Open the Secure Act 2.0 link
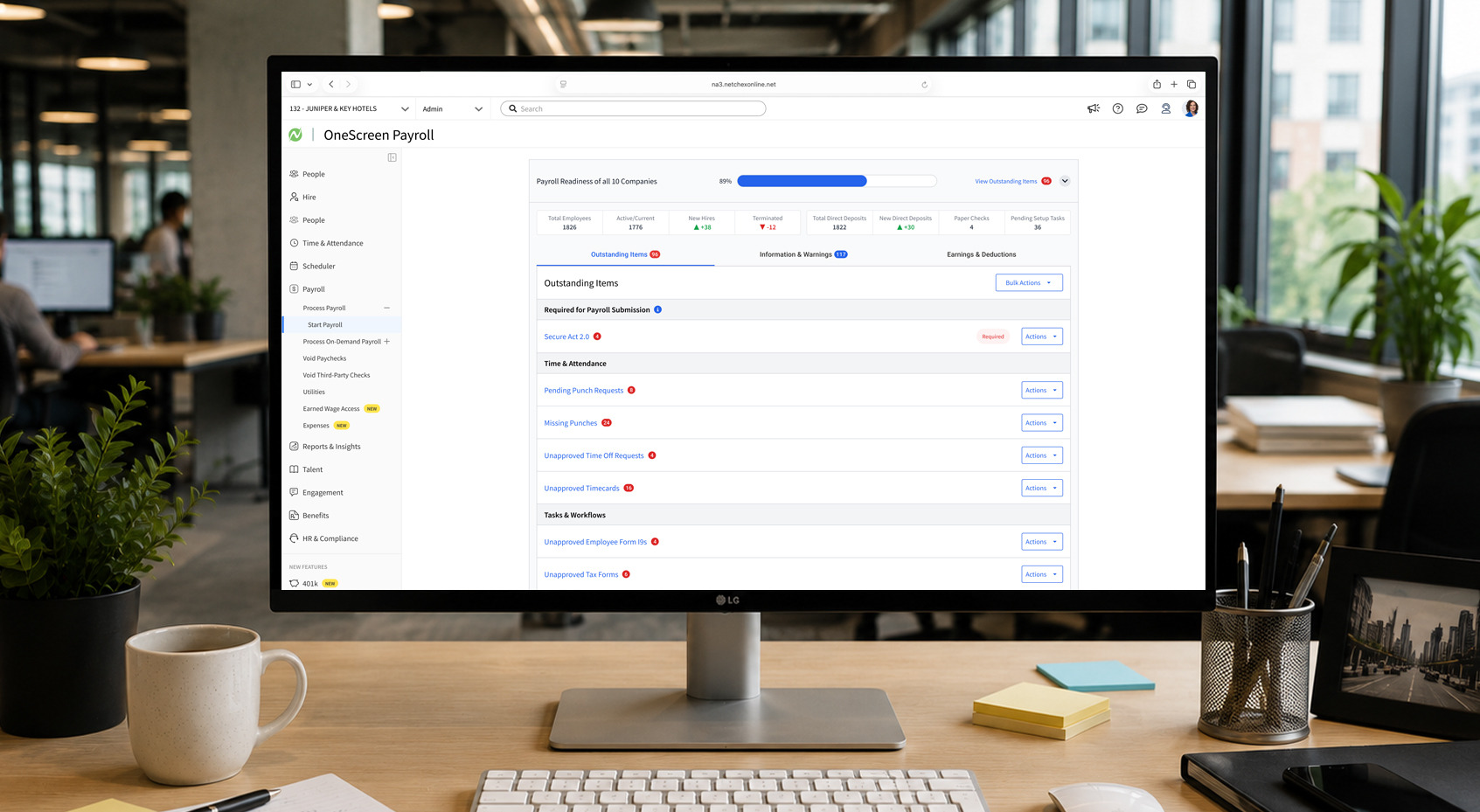 point(566,337)
